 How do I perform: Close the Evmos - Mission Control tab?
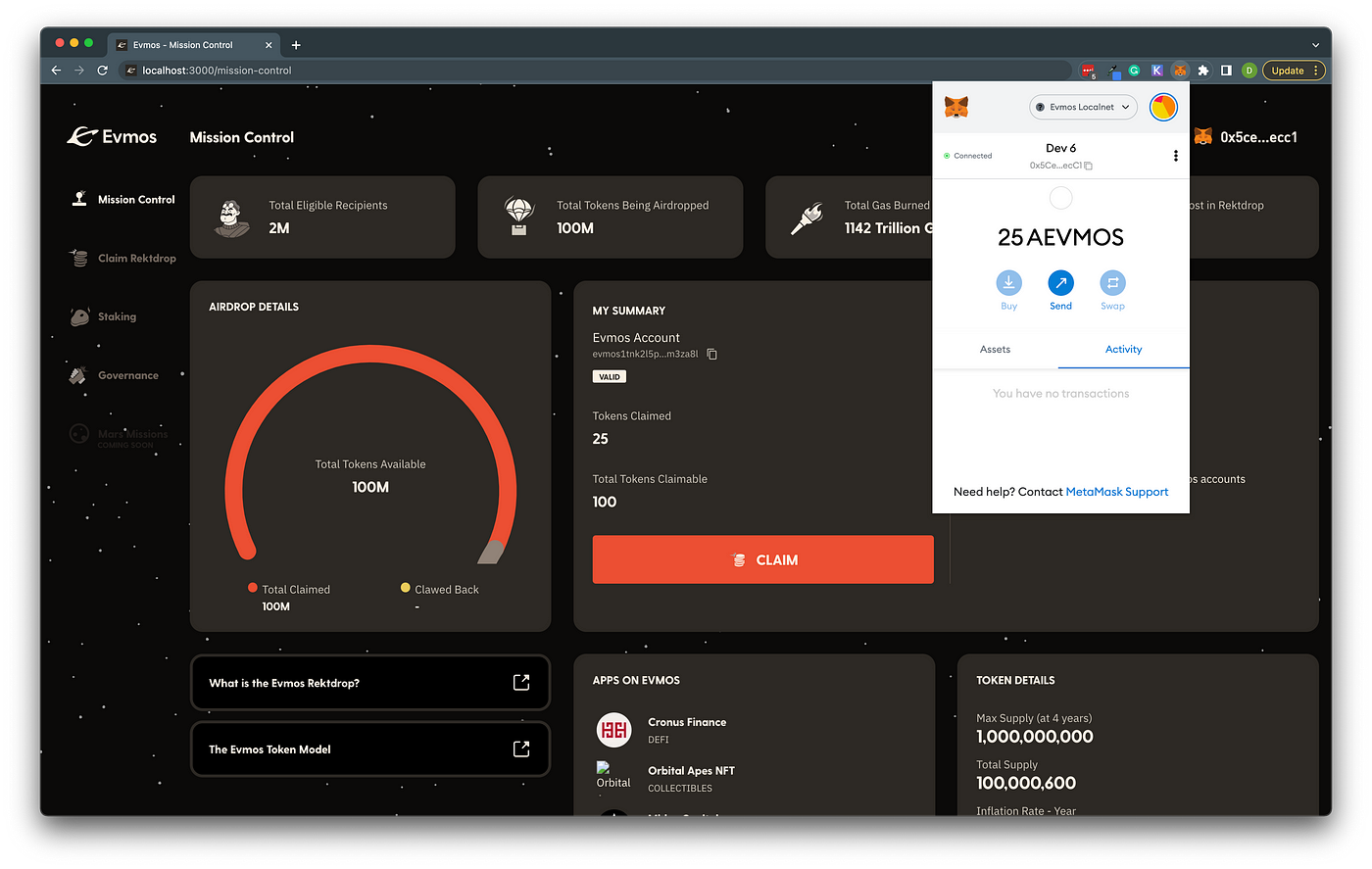pyautogui.click(x=269, y=45)
